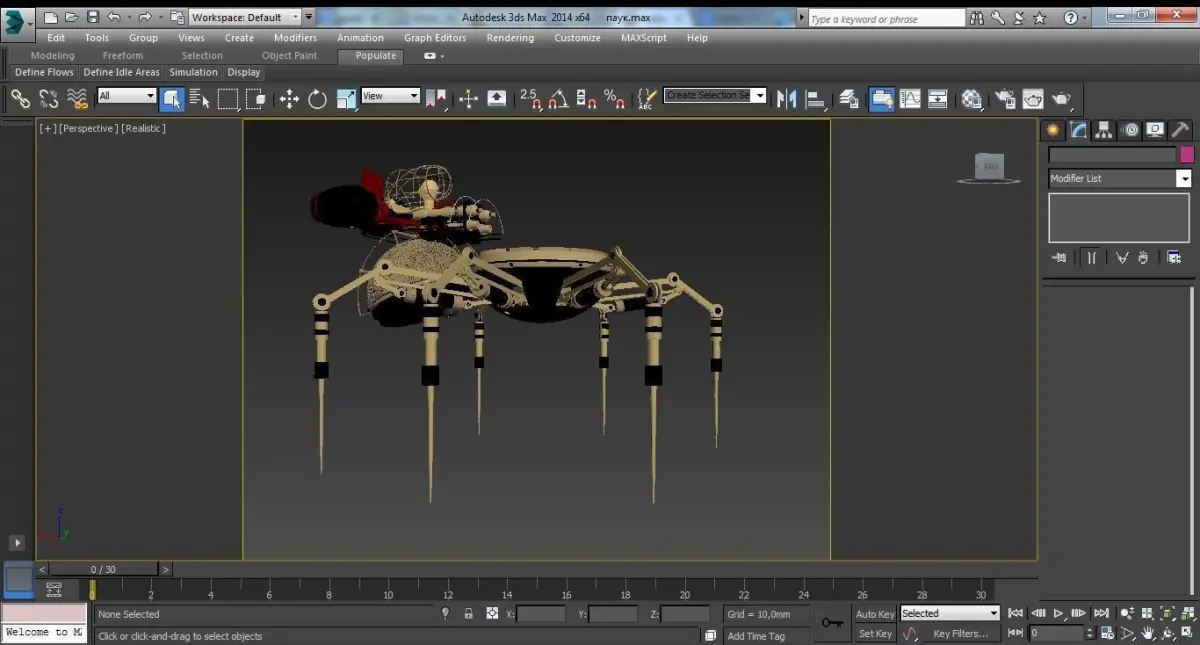Open the Schematic View
Image resolution: width=1200 pixels, height=645 pixels.
(938, 98)
